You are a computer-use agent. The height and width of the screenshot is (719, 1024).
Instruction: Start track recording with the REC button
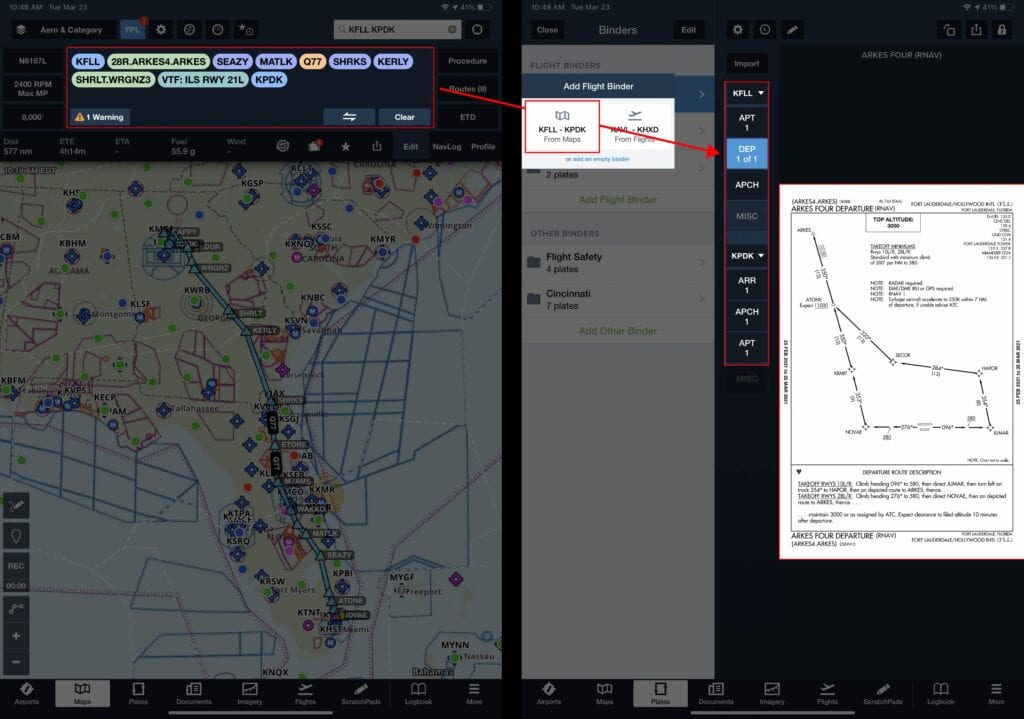(x=15, y=568)
